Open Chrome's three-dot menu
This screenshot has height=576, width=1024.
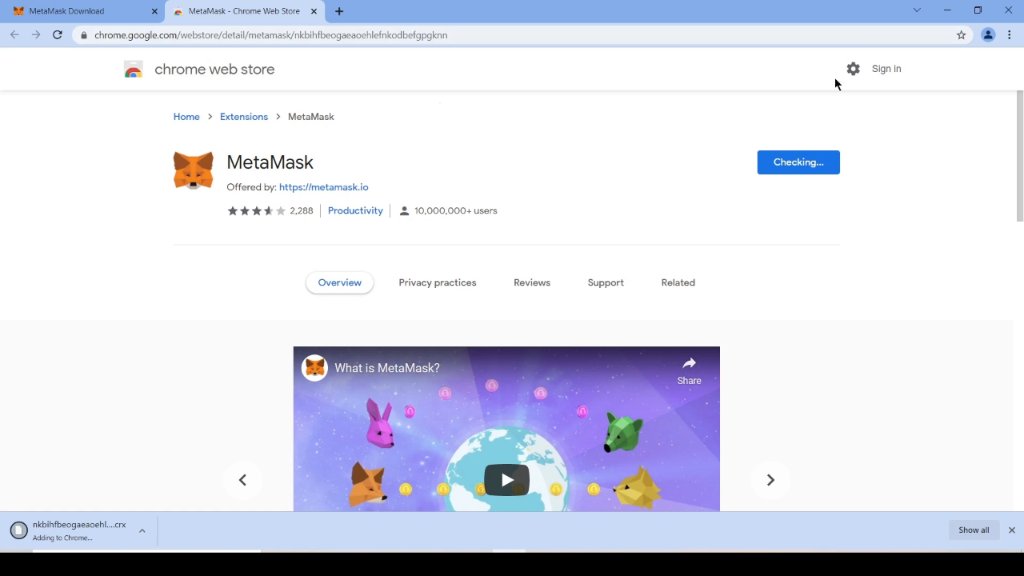pyautogui.click(x=1010, y=35)
